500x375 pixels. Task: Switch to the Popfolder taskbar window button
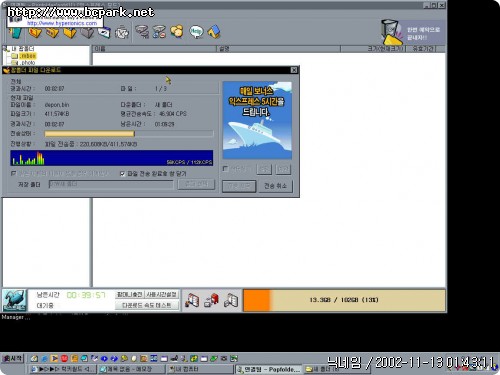pyautogui.click(x=269, y=369)
